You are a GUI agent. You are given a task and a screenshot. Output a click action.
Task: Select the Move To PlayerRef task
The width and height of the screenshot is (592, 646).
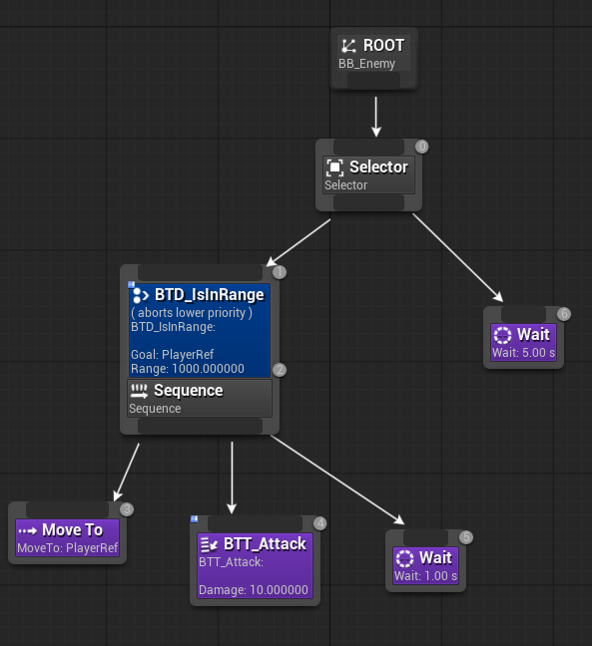(68, 538)
